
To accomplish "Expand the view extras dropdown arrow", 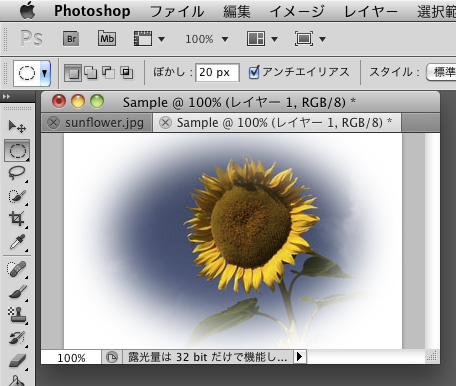I will click(x=161, y=39).
